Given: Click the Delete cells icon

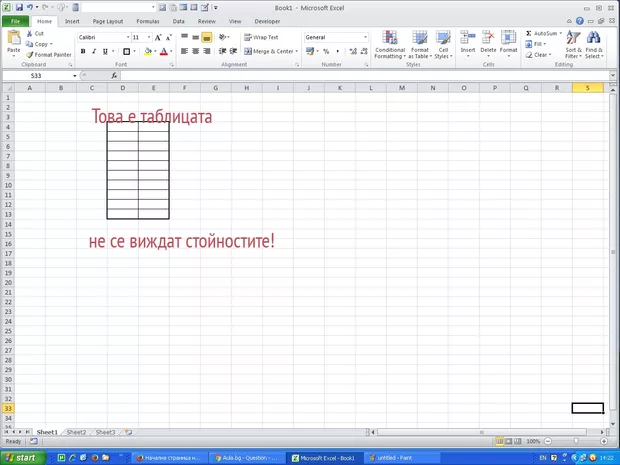Looking at the screenshot, I should [488, 45].
